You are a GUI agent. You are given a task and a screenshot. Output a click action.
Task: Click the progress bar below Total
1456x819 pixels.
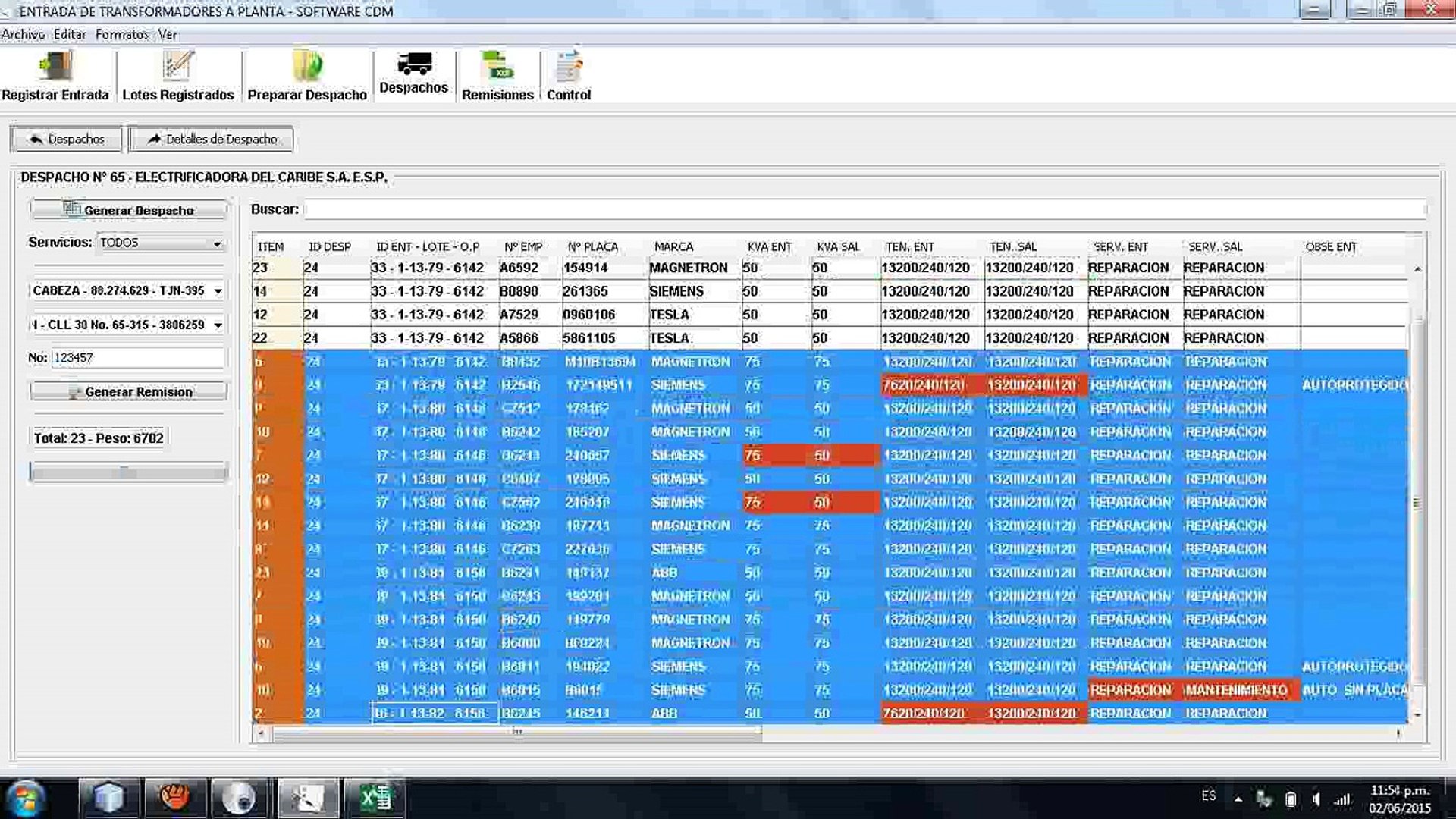127,472
